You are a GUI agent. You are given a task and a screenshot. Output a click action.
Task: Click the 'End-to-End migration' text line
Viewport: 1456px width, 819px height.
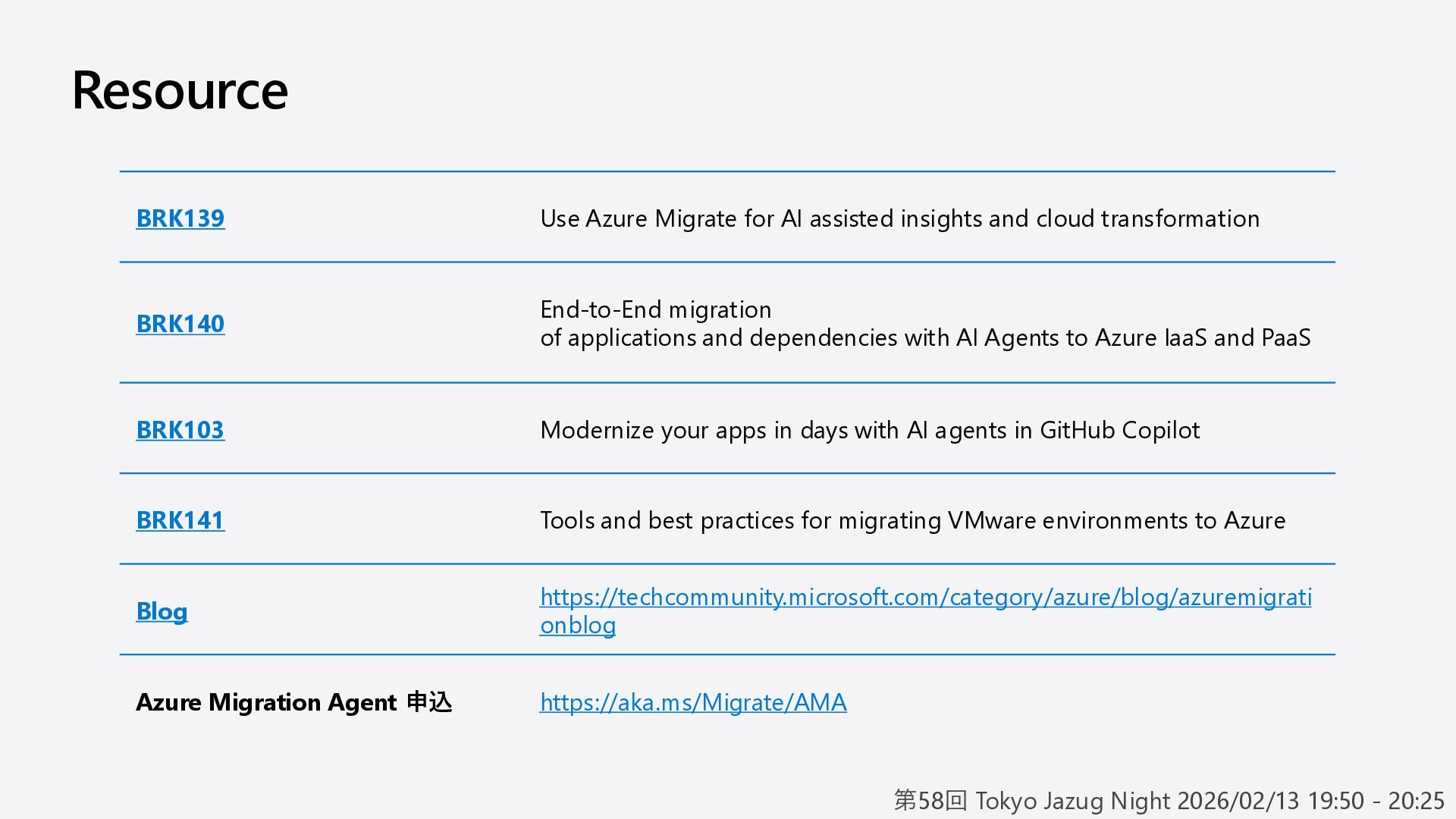655,309
